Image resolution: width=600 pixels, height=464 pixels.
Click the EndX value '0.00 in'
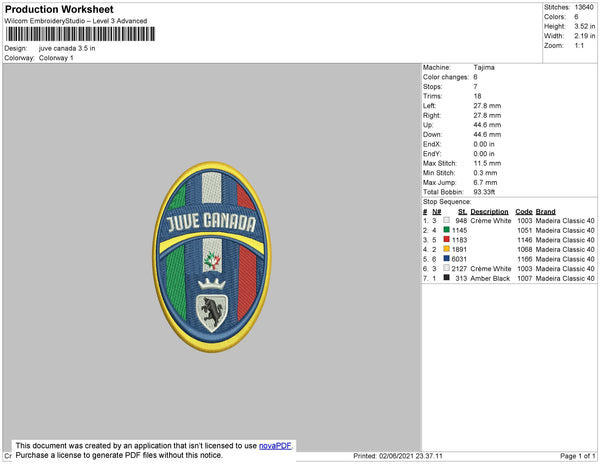(x=484, y=144)
